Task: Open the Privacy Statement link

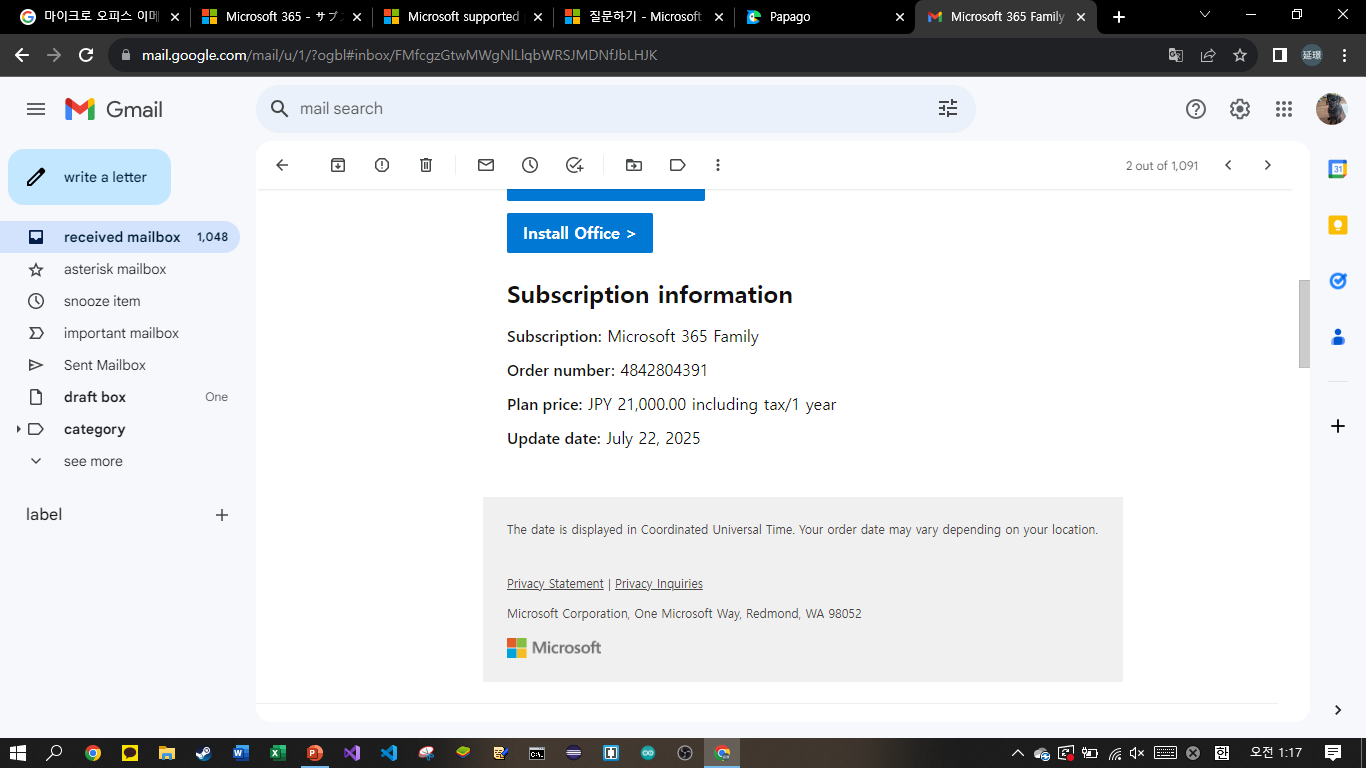Action: (x=555, y=584)
